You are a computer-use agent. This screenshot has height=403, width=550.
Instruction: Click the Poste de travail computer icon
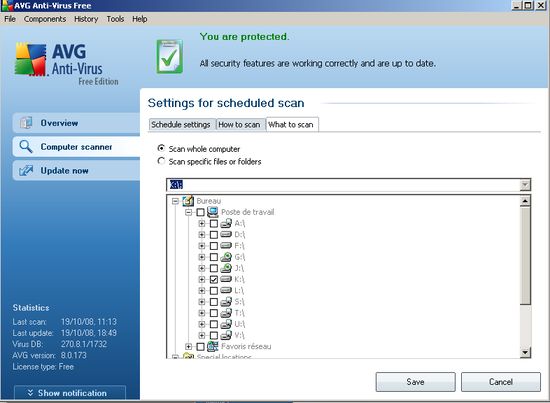point(213,212)
